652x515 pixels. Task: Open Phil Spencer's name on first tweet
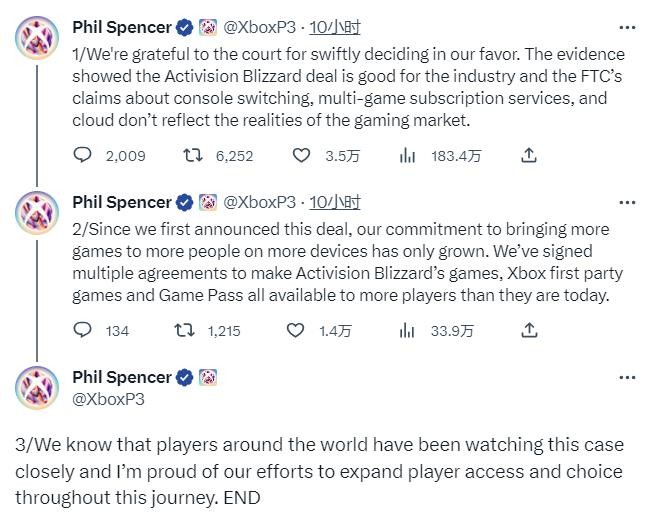122,27
